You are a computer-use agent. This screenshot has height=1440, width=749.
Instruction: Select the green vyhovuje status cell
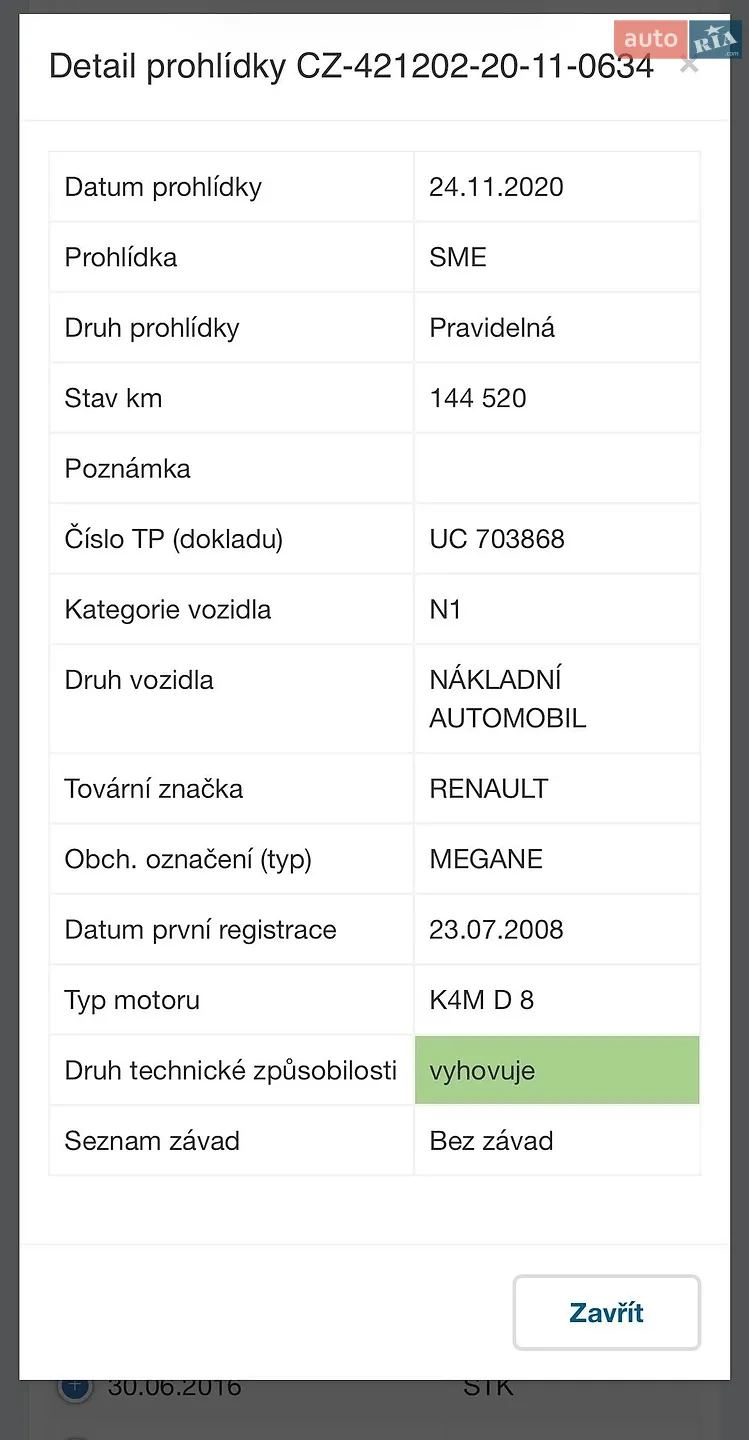(x=557, y=1070)
